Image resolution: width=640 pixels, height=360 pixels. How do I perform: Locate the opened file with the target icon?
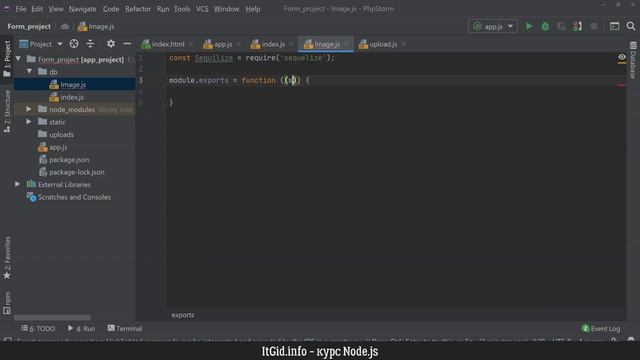(x=74, y=44)
